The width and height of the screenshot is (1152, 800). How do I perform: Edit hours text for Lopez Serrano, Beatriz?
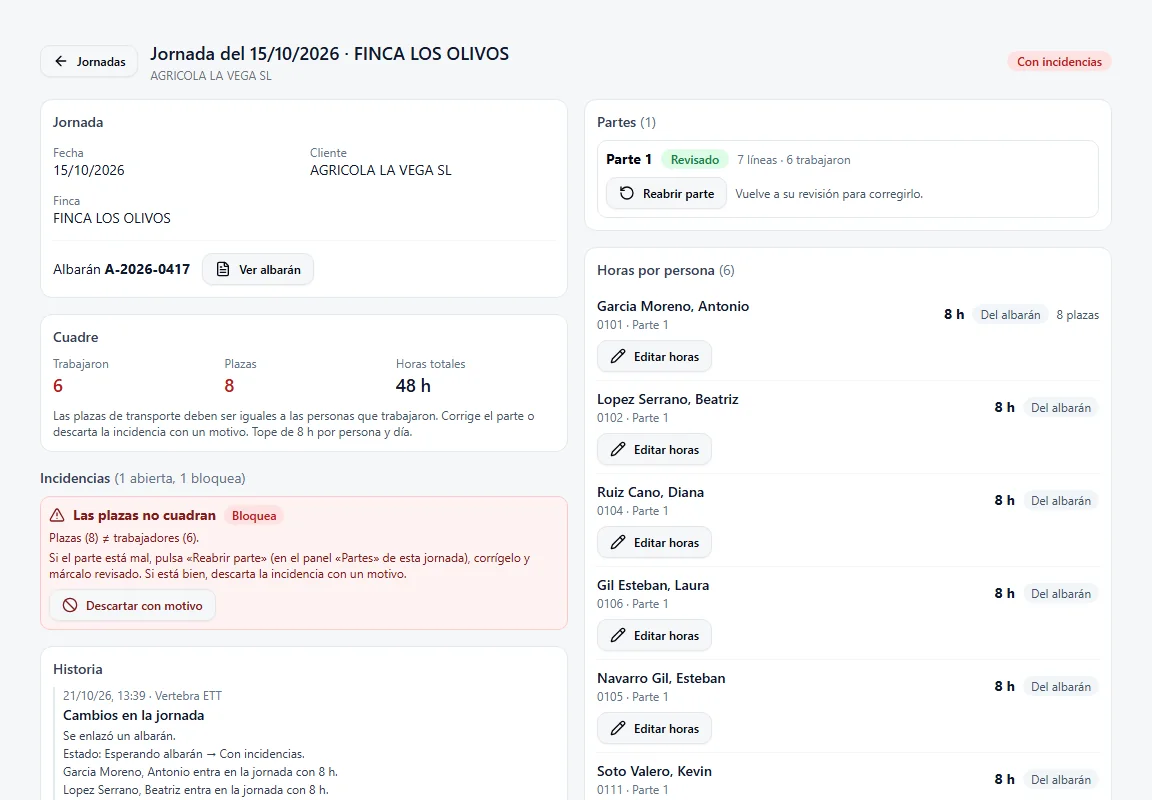coord(666,450)
